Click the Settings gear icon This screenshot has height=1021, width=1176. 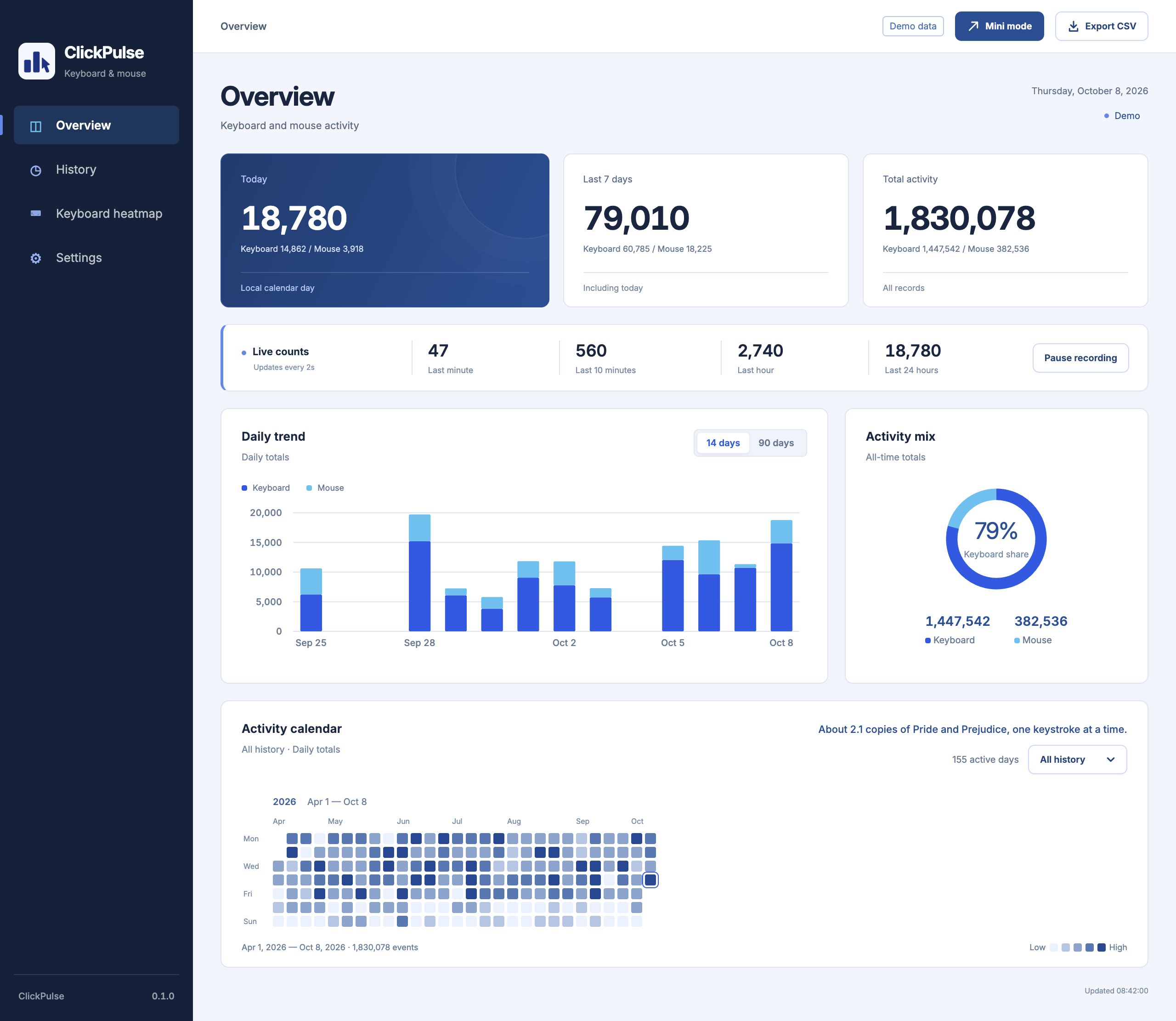pyautogui.click(x=36, y=258)
